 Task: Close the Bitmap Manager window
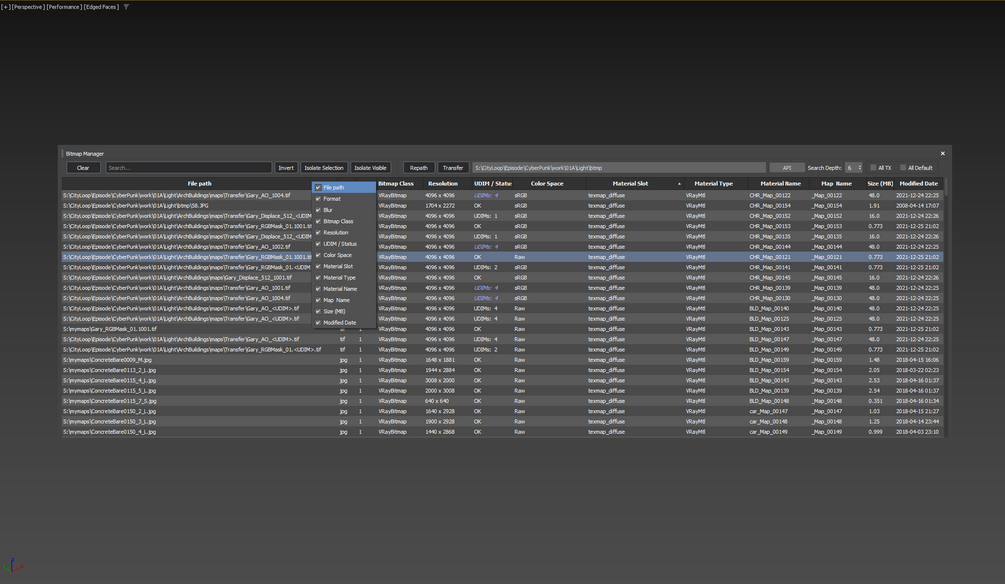click(x=942, y=154)
